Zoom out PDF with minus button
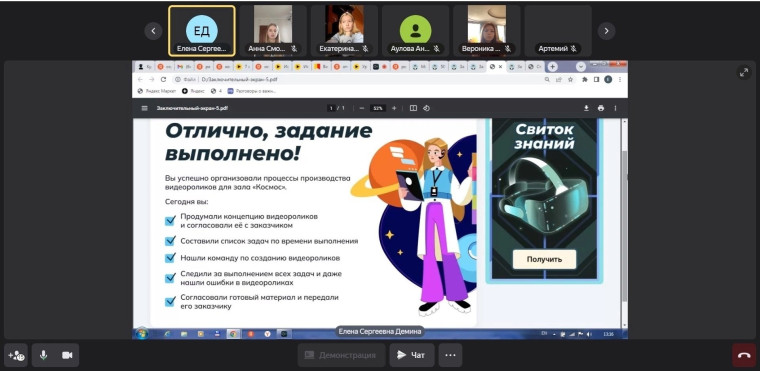This screenshot has width=760, height=371. click(362, 108)
